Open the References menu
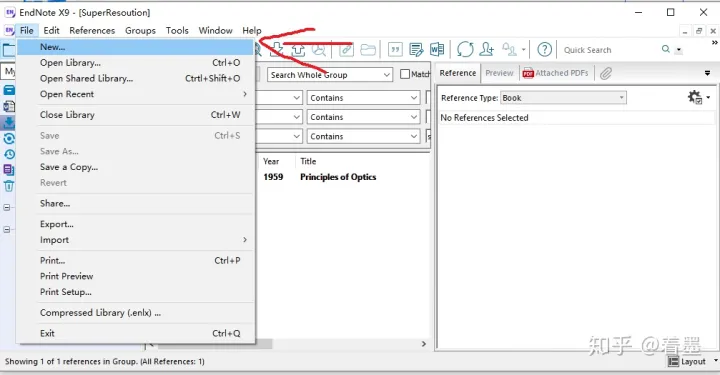 point(92,30)
